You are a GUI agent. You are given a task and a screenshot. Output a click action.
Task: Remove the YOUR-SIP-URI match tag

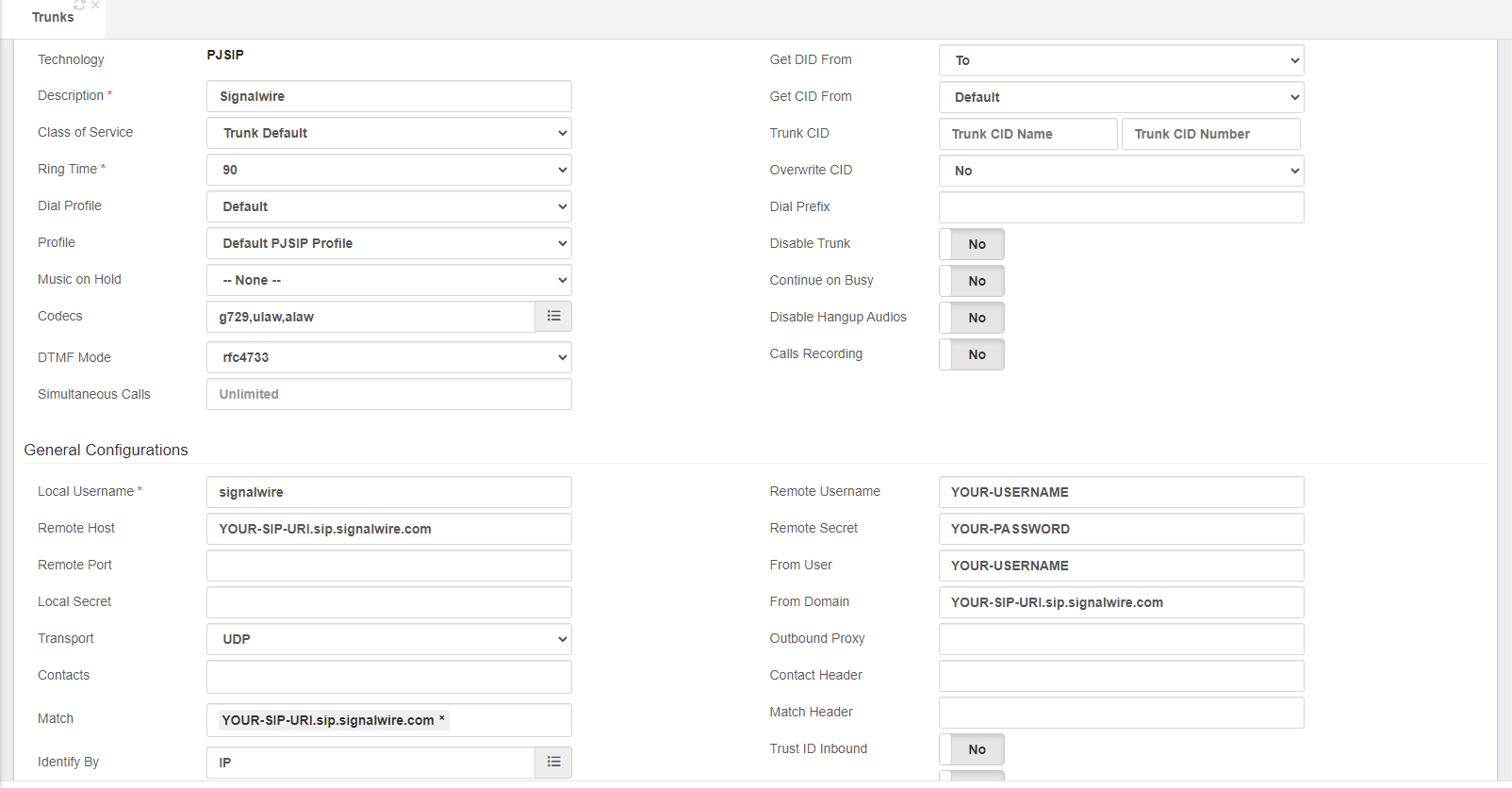[442, 719]
